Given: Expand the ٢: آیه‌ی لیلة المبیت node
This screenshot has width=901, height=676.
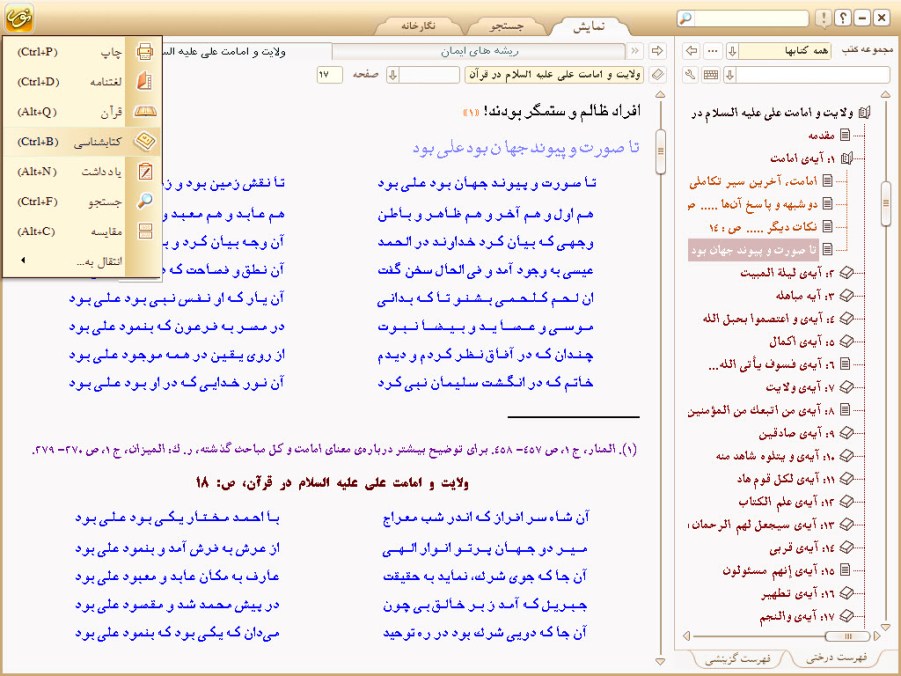Looking at the screenshot, I should 846,272.
